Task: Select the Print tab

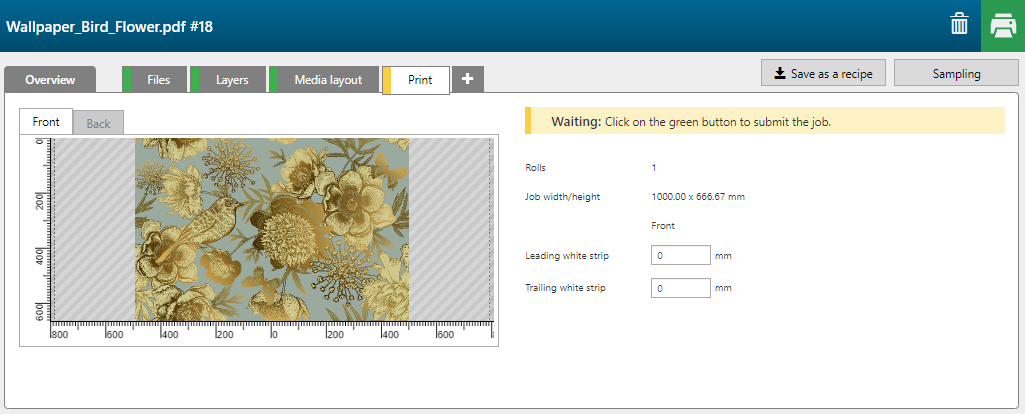Action: (x=419, y=79)
